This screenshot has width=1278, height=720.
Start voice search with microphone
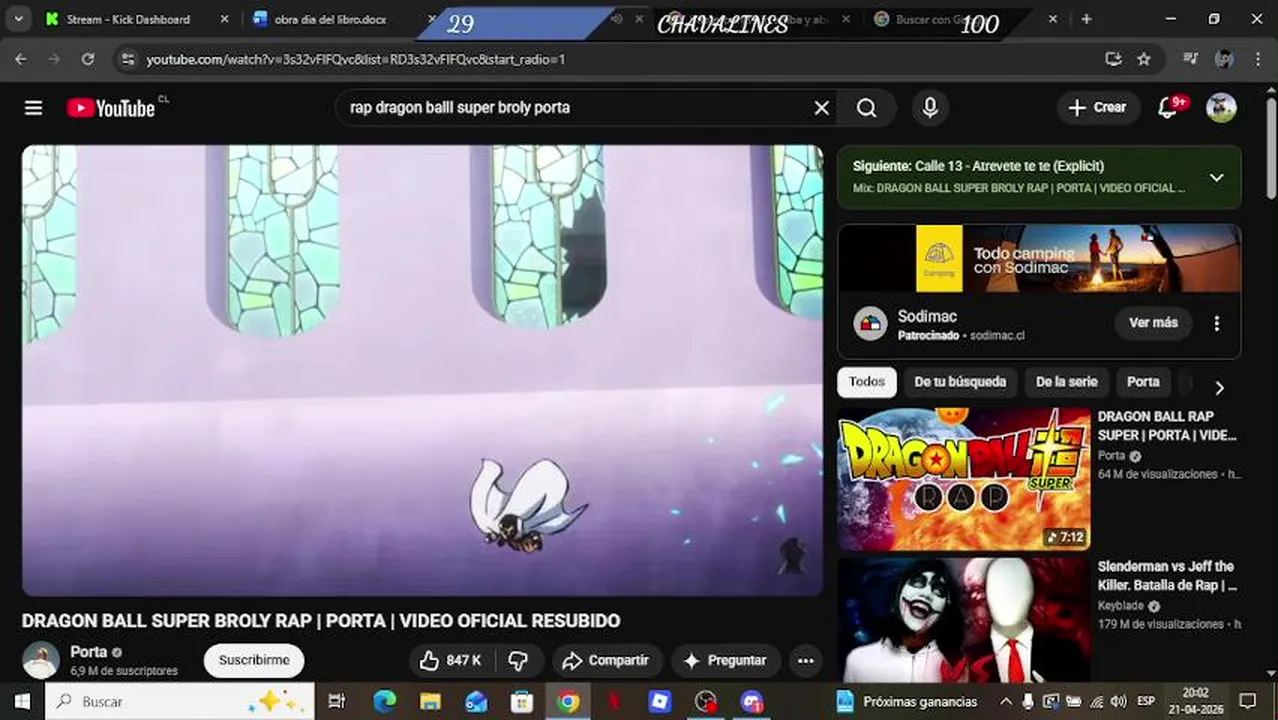point(930,108)
